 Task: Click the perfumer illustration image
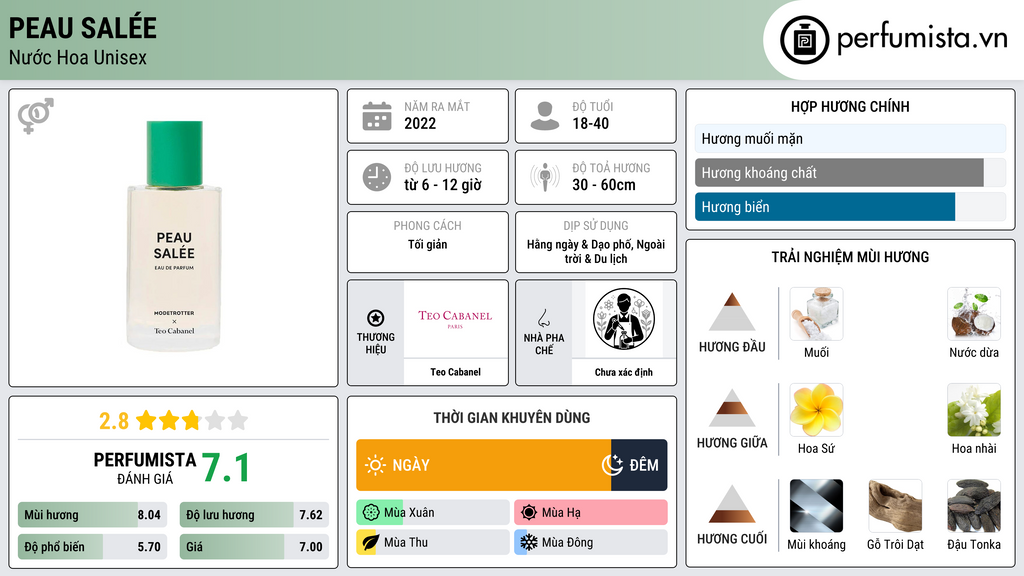click(624, 319)
